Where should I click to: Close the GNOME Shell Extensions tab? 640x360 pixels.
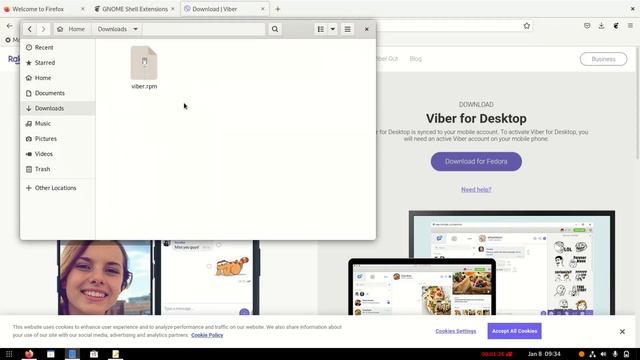click(x=173, y=9)
